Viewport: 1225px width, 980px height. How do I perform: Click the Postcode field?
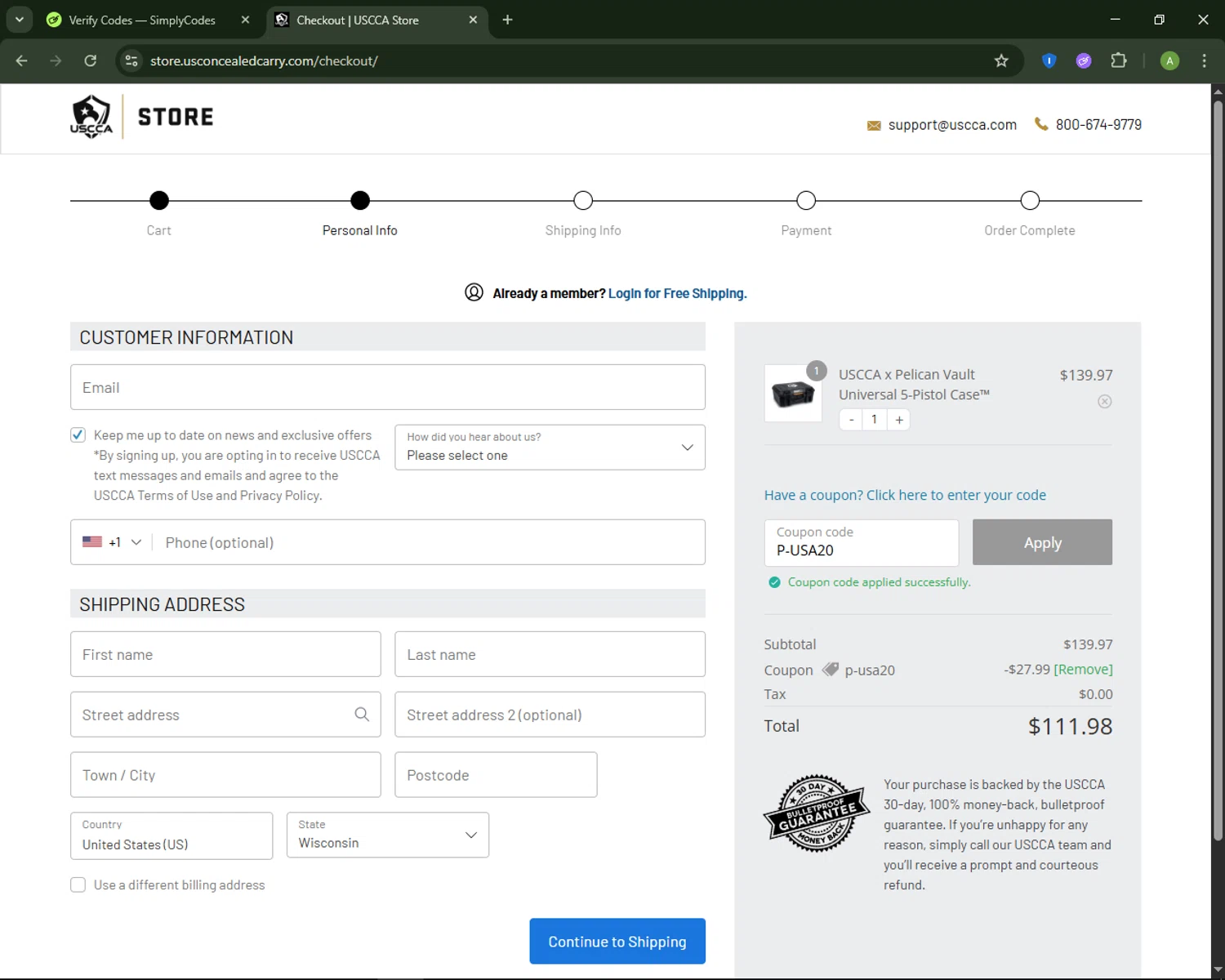click(x=496, y=775)
